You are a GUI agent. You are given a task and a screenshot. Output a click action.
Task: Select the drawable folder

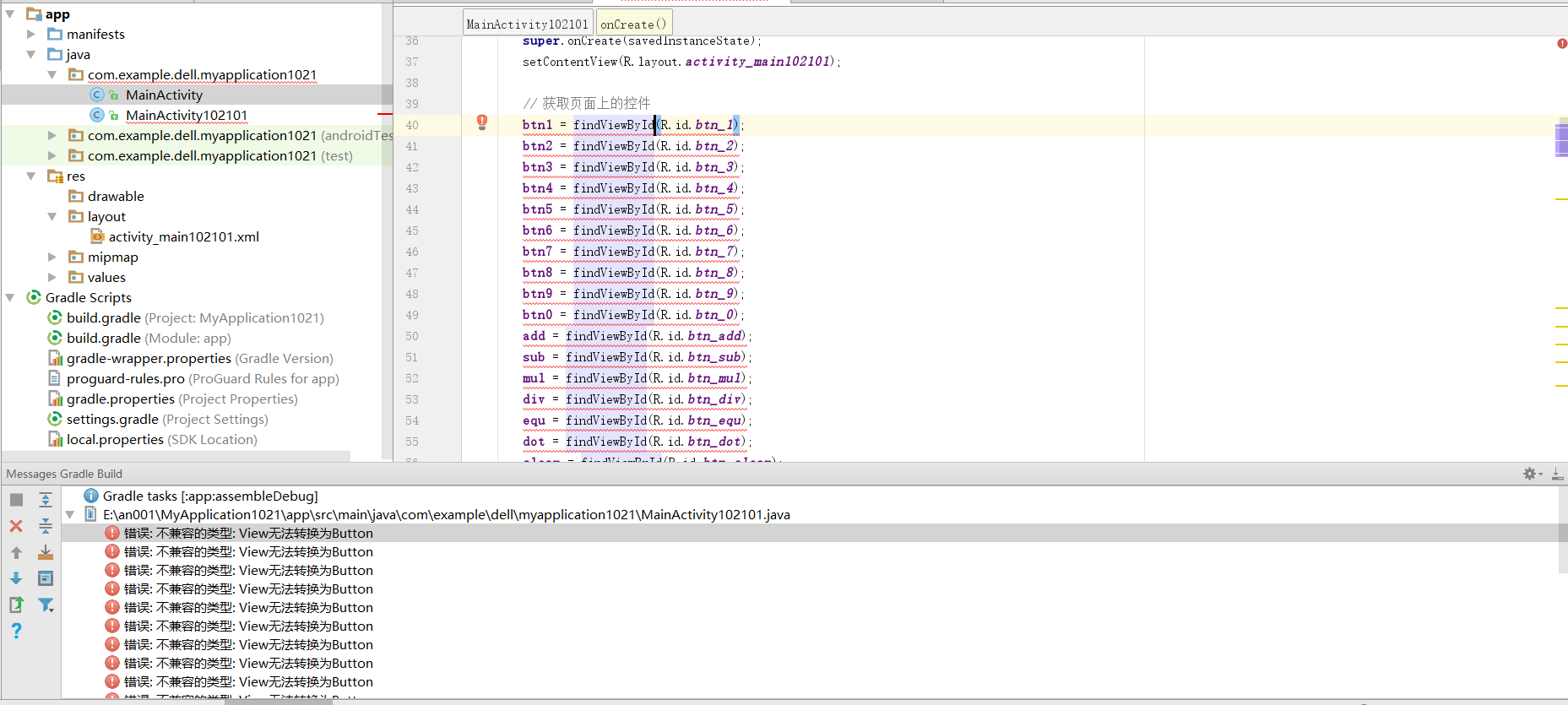click(116, 196)
